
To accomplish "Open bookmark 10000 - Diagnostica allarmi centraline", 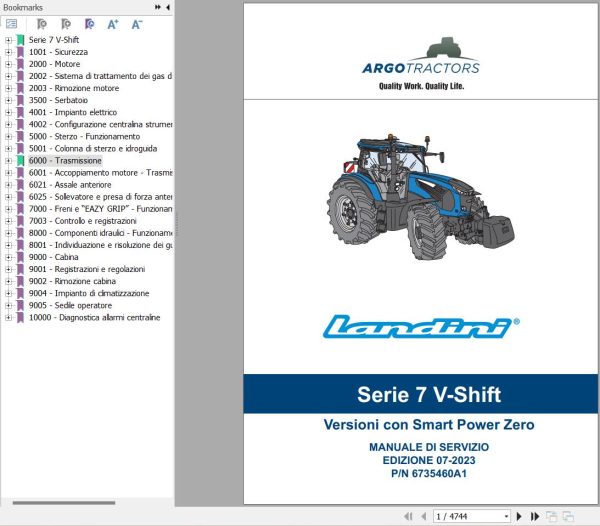I will pos(94,318).
